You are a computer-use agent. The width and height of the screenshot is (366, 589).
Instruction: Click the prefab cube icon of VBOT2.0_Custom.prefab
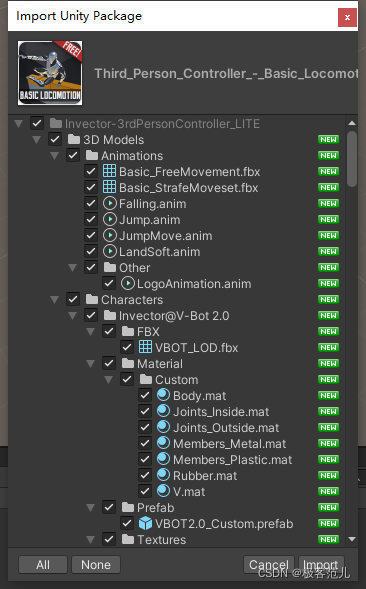145,523
